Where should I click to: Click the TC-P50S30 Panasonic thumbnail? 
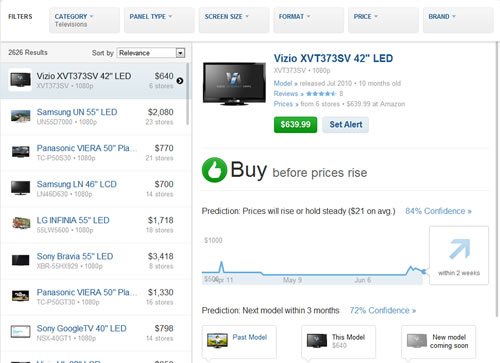pyautogui.click(x=20, y=152)
